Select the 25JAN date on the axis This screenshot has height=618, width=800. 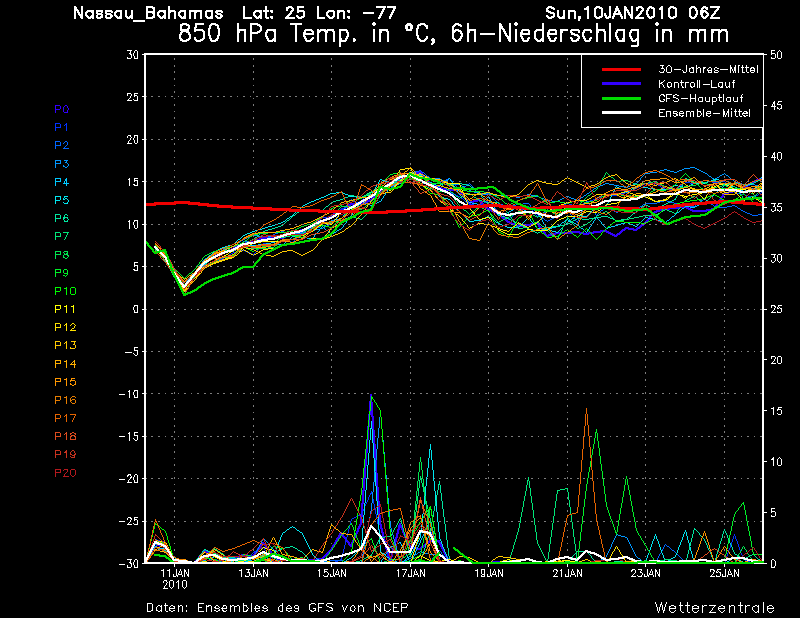click(724, 574)
